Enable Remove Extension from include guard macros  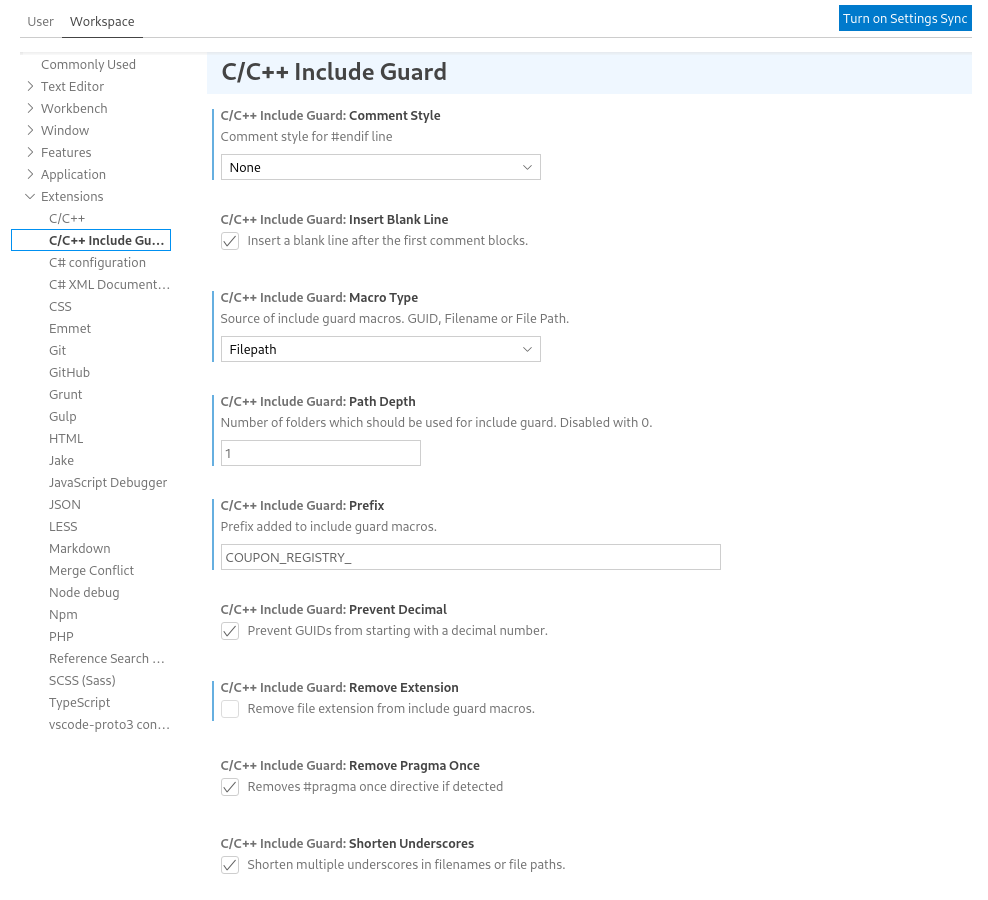pyautogui.click(x=229, y=709)
